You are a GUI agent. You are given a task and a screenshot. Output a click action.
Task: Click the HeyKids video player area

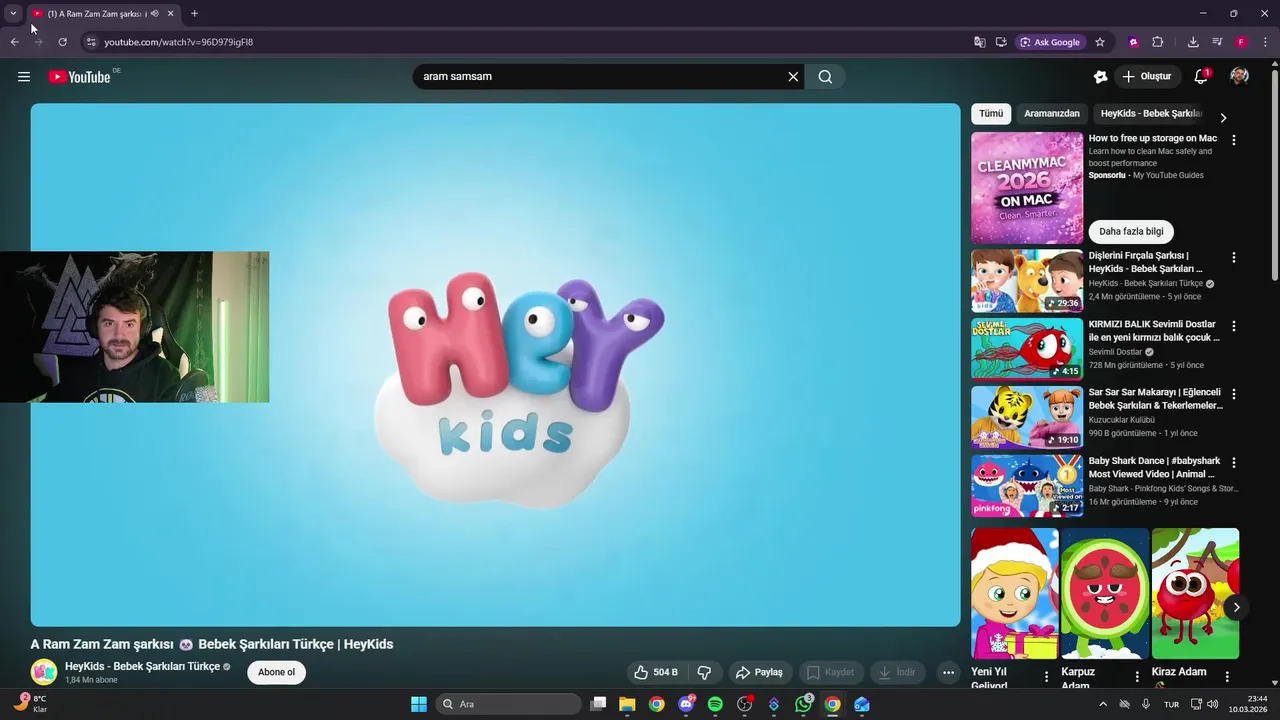tap(495, 365)
